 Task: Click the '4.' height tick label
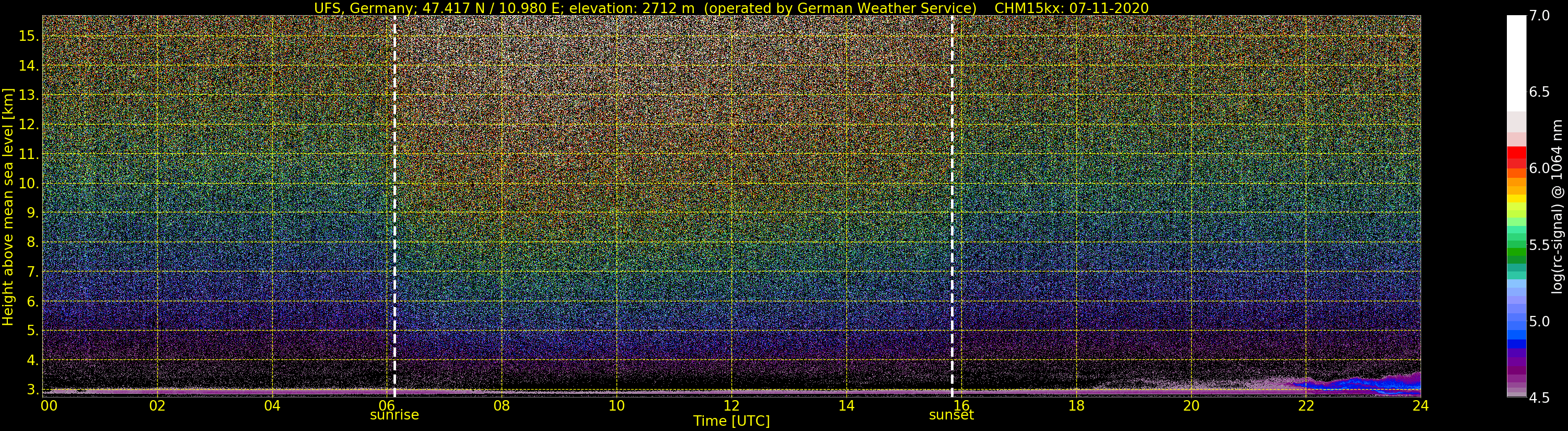pyautogui.click(x=32, y=360)
